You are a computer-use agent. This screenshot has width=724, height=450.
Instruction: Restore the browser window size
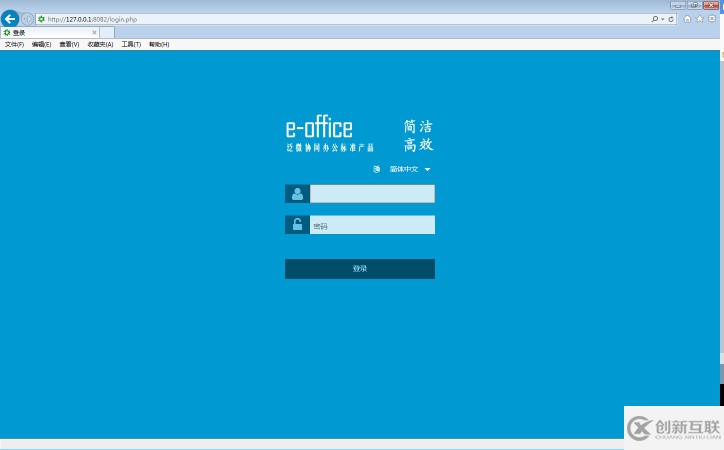pos(694,6)
